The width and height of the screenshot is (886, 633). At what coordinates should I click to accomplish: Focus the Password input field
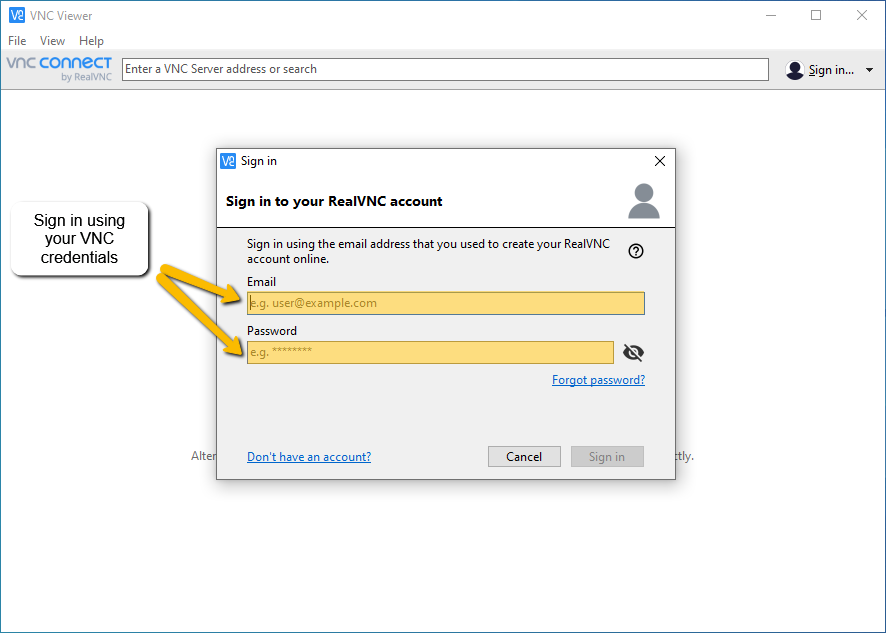pos(430,352)
